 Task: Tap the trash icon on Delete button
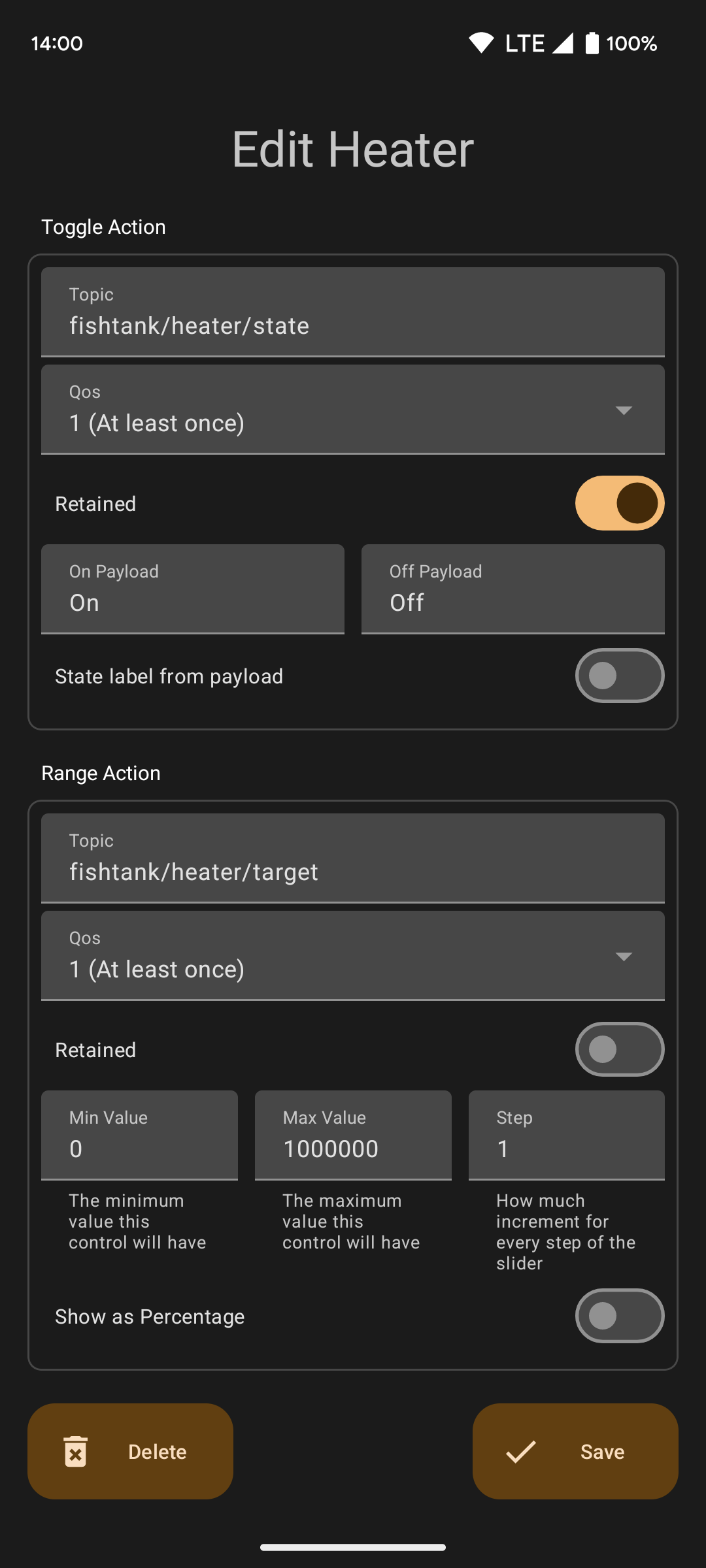tap(75, 1451)
